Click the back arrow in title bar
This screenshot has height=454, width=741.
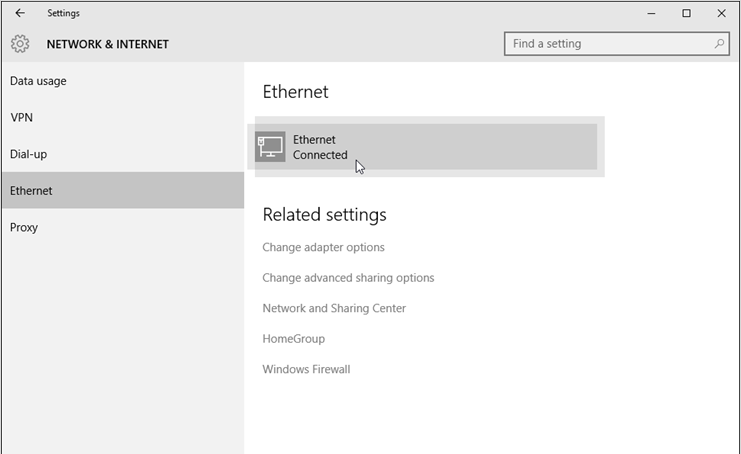(20, 14)
